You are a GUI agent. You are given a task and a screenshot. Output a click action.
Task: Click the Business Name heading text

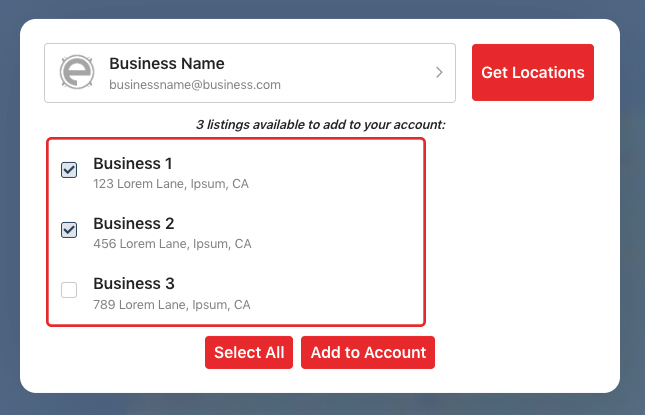[167, 63]
